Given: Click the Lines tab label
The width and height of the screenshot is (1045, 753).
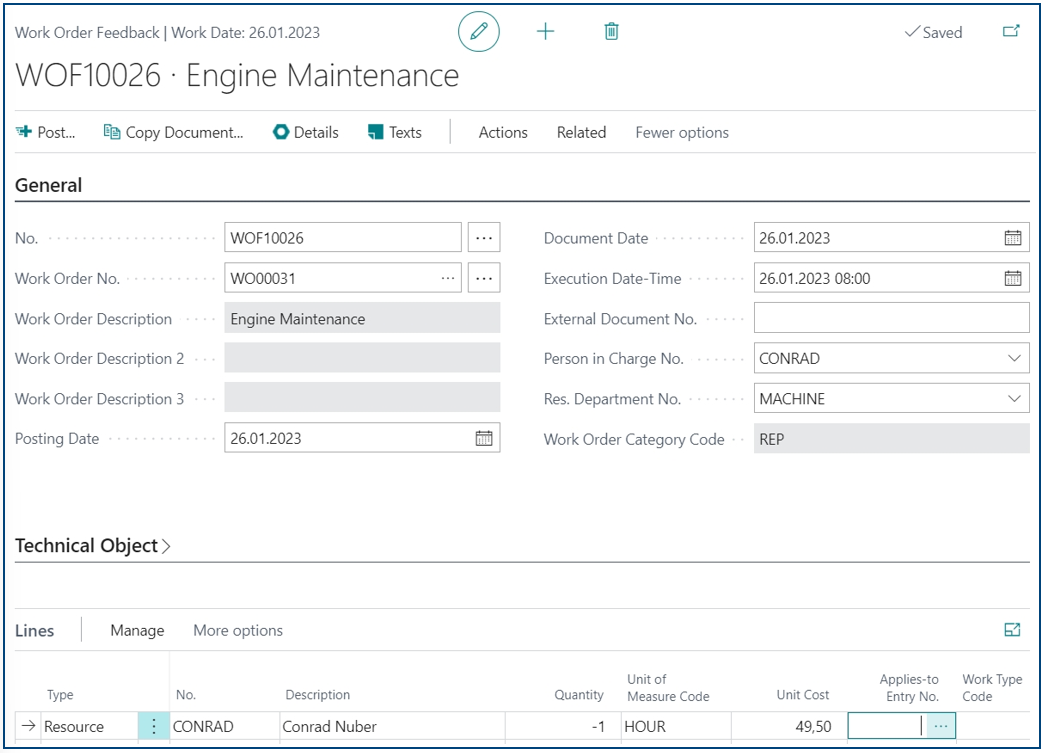Looking at the screenshot, I should [x=35, y=630].
